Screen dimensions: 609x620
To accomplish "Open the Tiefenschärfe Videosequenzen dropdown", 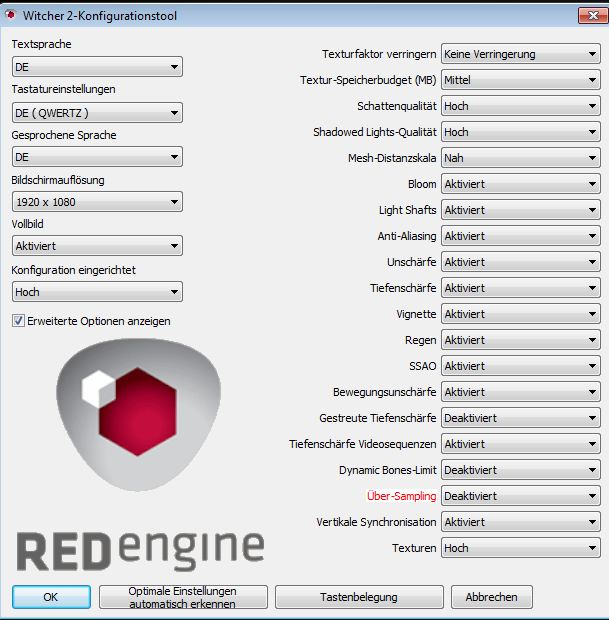I will coord(521,444).
